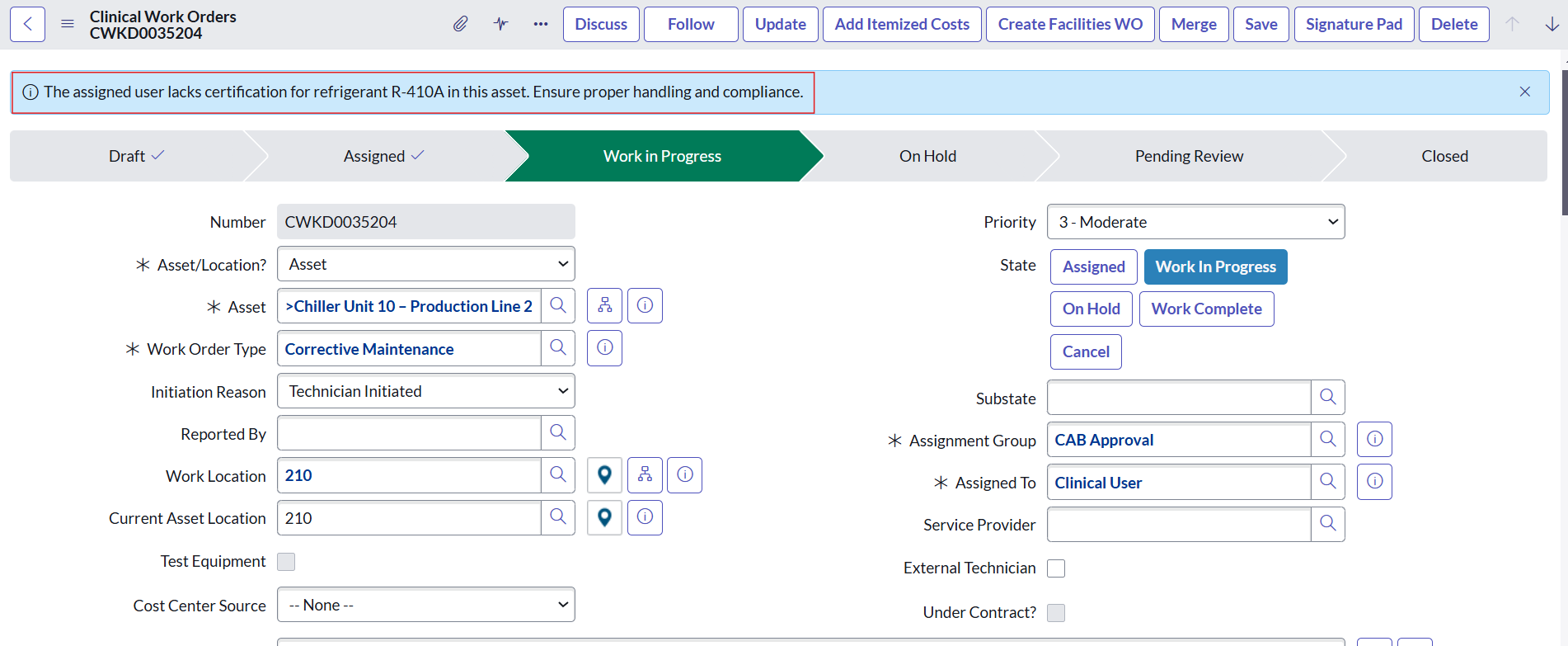
Task: Toggle the Under Contract checkbox
Action: [x=1056, y=613]
